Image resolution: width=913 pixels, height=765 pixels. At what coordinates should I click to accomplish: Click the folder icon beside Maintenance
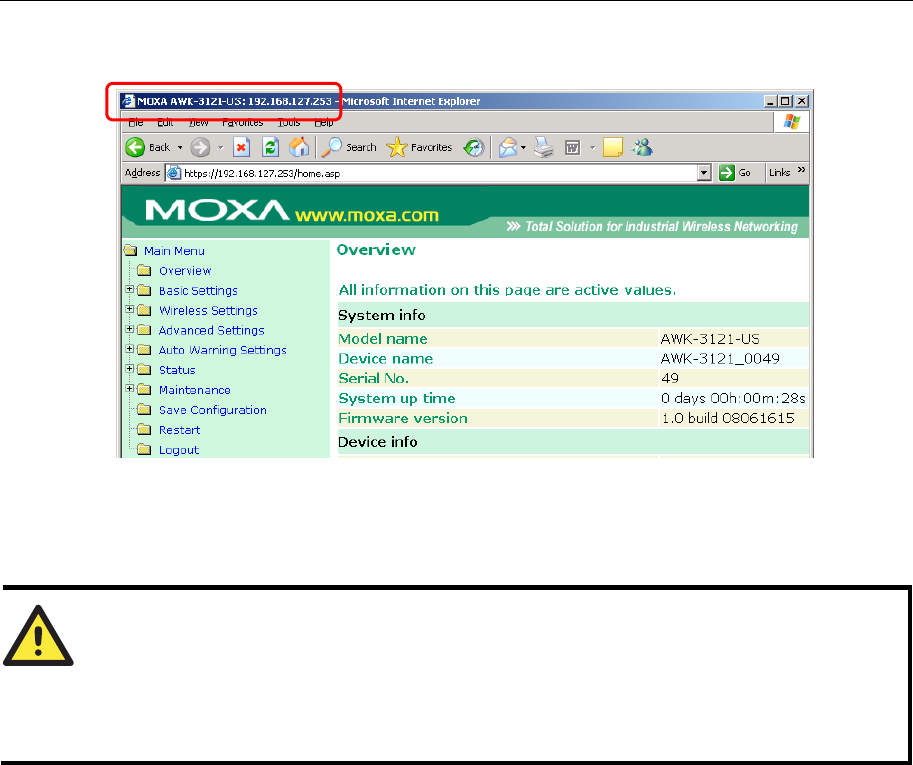[x=144, y=390]
